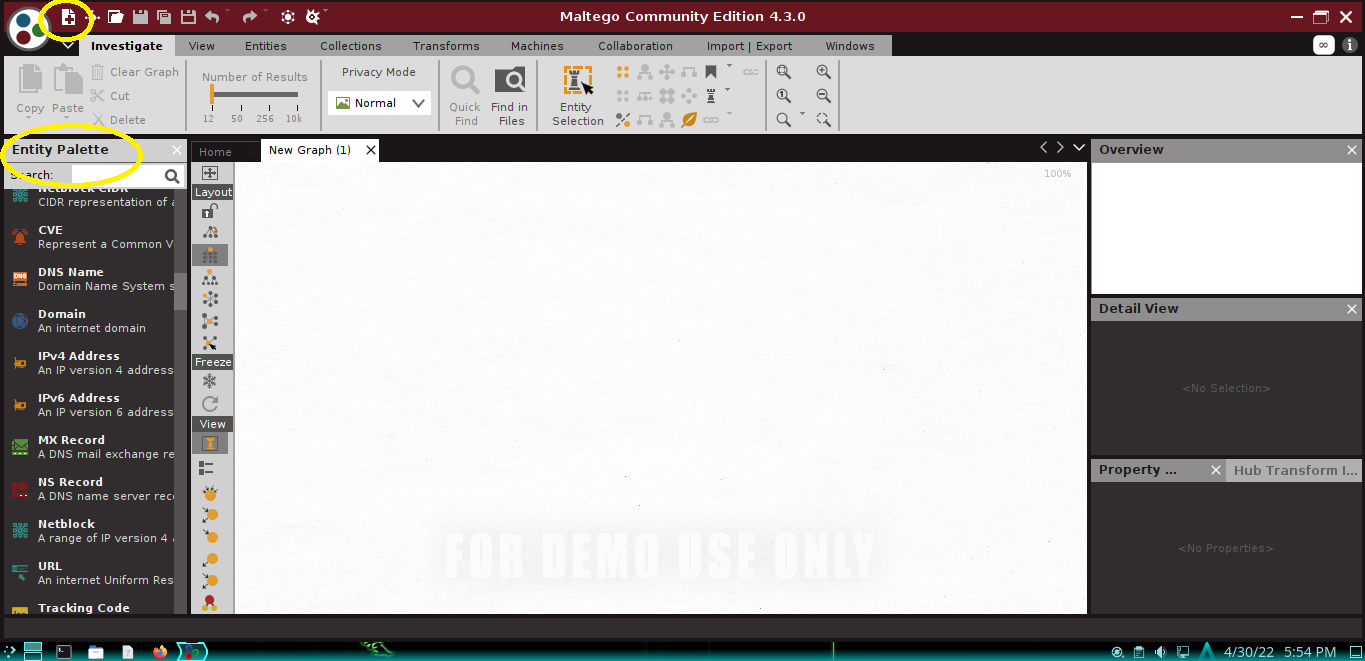Open the dropdown arrow beside bookmark flag
1365x661 pixels.
[729, 68]
